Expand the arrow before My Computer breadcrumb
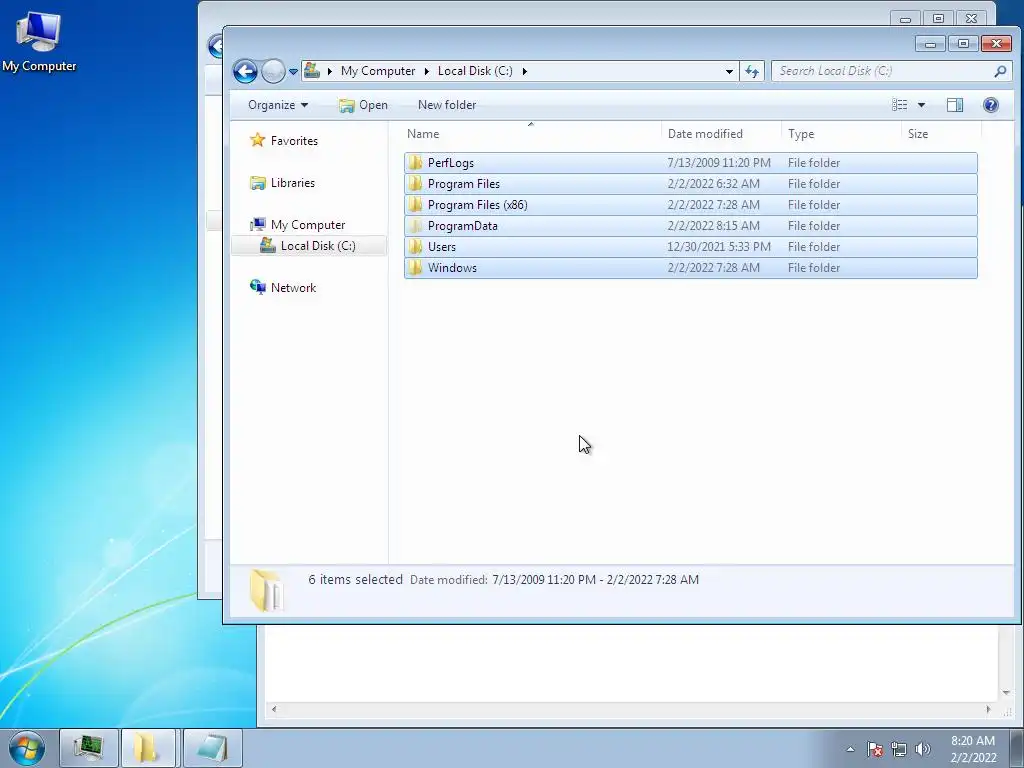Image resolution: width=1024 pixels, height=768 pixels. coord(330,71)
